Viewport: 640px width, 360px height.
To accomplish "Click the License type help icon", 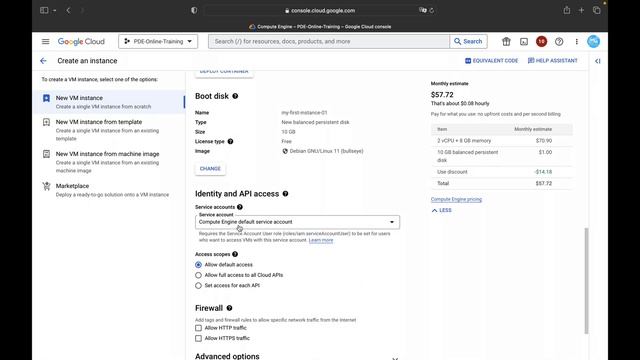I will click(230, 141).
